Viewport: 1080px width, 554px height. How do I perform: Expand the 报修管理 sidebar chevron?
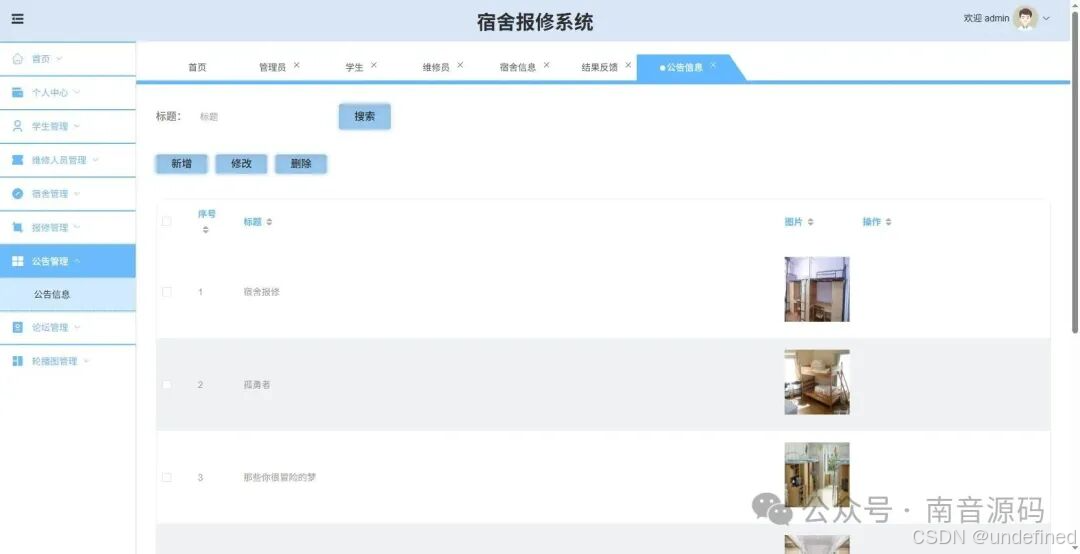[x=76, y=227]
